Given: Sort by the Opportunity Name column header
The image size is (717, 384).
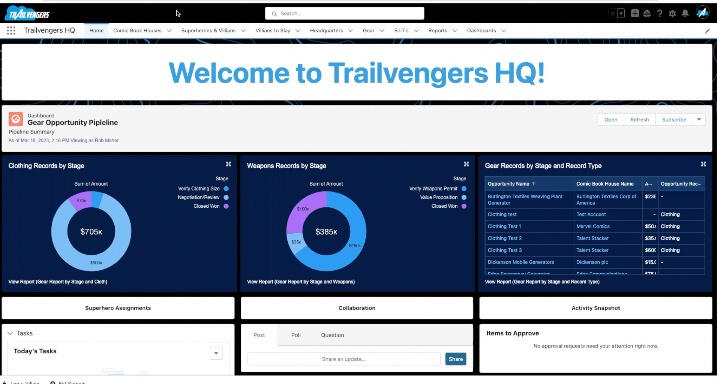Looking at the screenshot, I should pyautogui.click(x=511, y=184).
